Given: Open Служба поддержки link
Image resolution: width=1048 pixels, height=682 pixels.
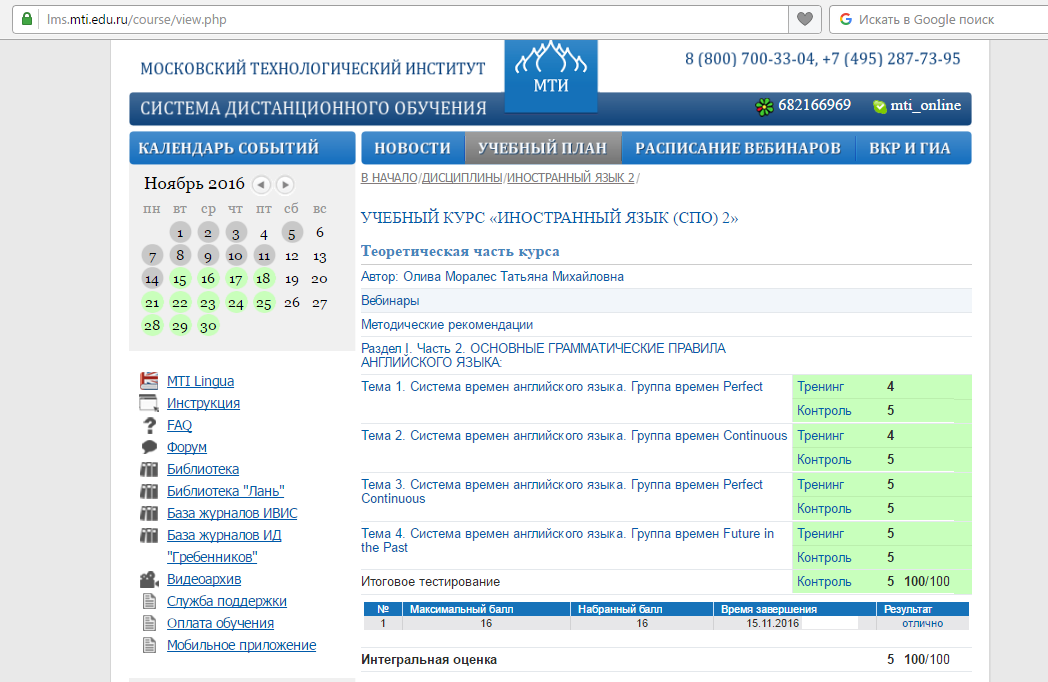Looking at the screenshot, I should tap(227, 601).
